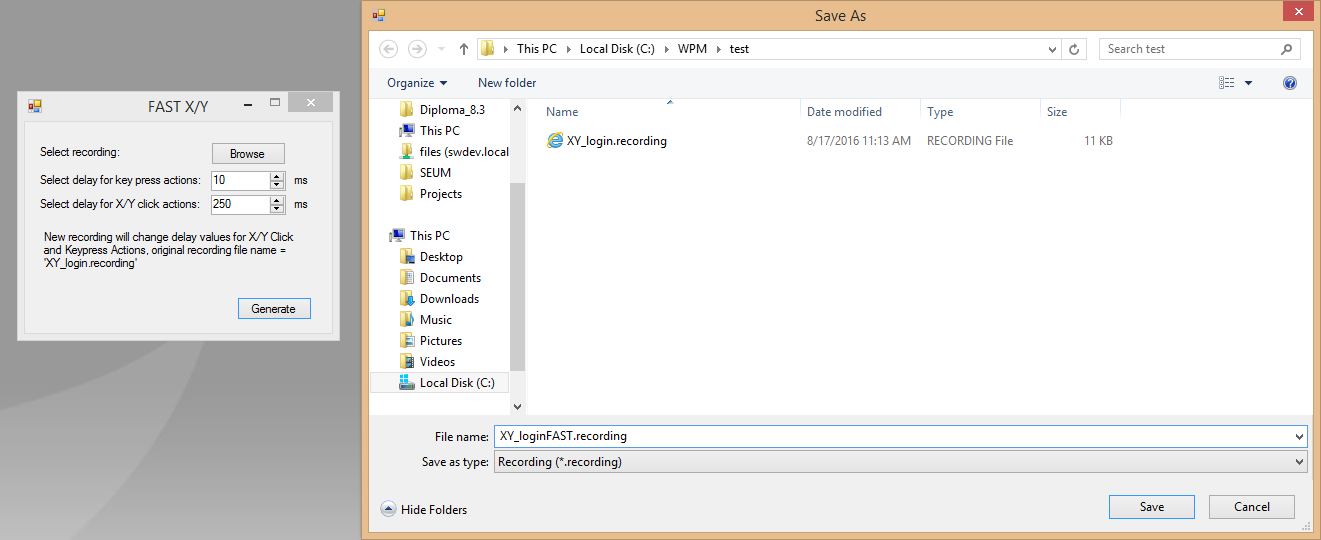Click the Downloads folder icon
The width and height of the screenshot is (1321, 540).
click(407, 299)
